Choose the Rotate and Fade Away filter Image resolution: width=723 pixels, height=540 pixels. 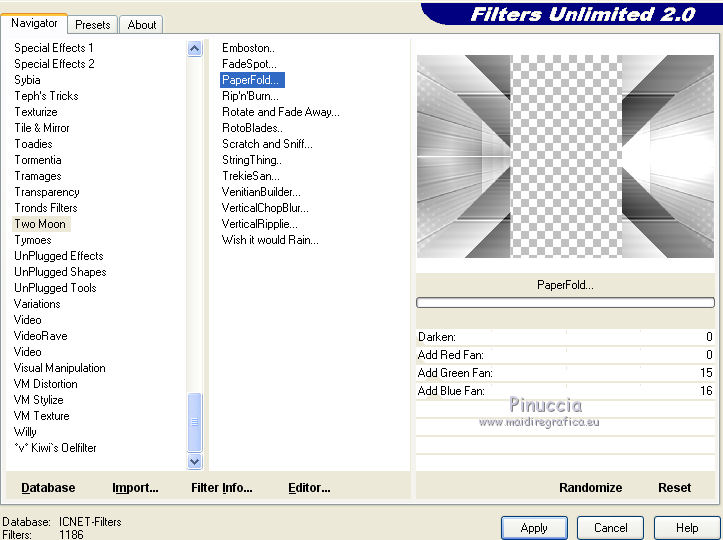pos(280,112)
